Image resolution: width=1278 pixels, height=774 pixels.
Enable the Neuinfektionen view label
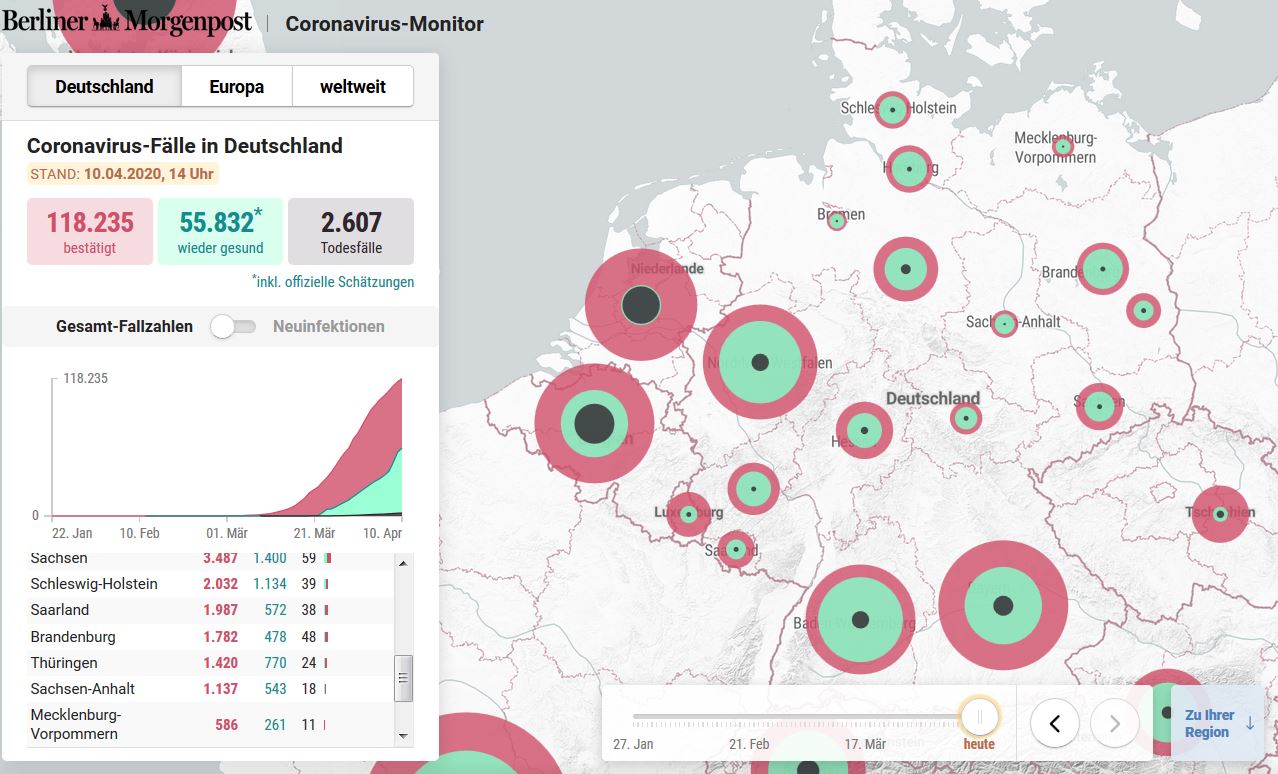tap(328, 326)
